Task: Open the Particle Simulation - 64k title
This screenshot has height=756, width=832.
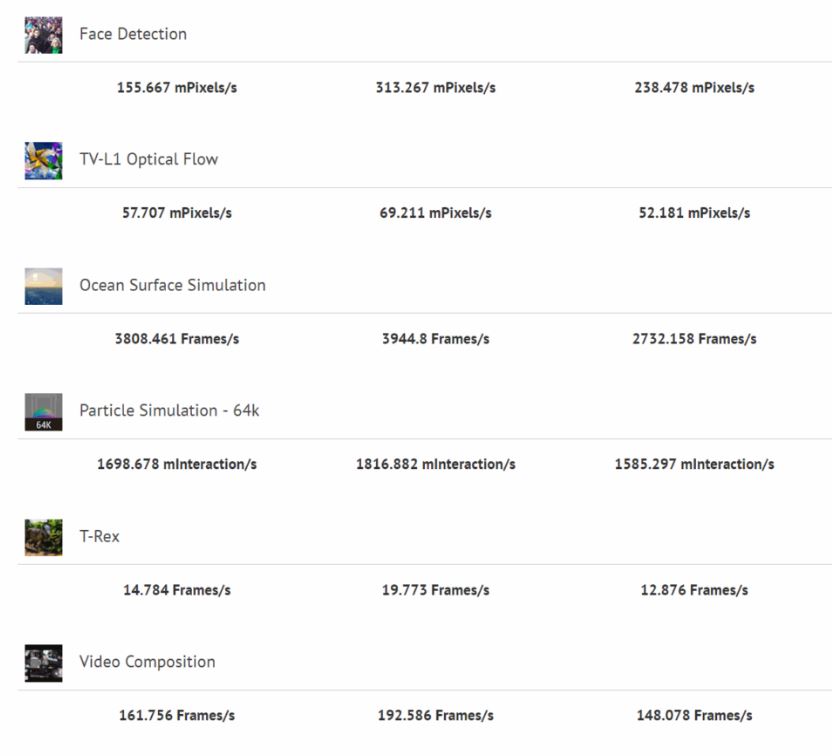Action: [169, 410]
